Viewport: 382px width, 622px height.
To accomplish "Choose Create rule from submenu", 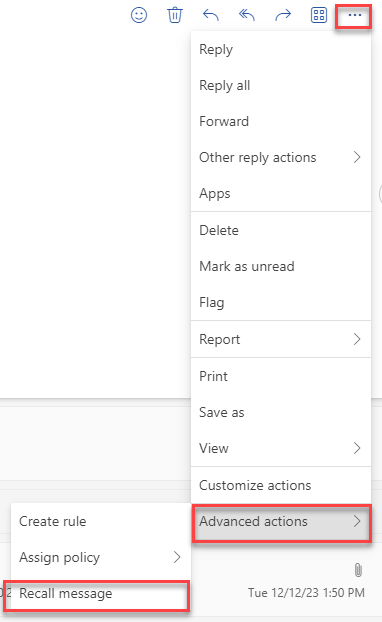I will [101, 521].
